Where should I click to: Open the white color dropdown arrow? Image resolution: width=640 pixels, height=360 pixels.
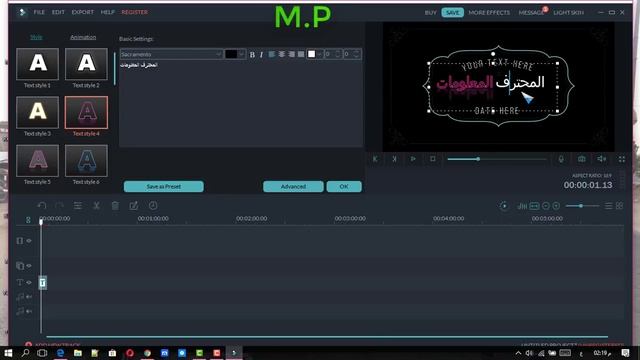(x=320, y=54)
